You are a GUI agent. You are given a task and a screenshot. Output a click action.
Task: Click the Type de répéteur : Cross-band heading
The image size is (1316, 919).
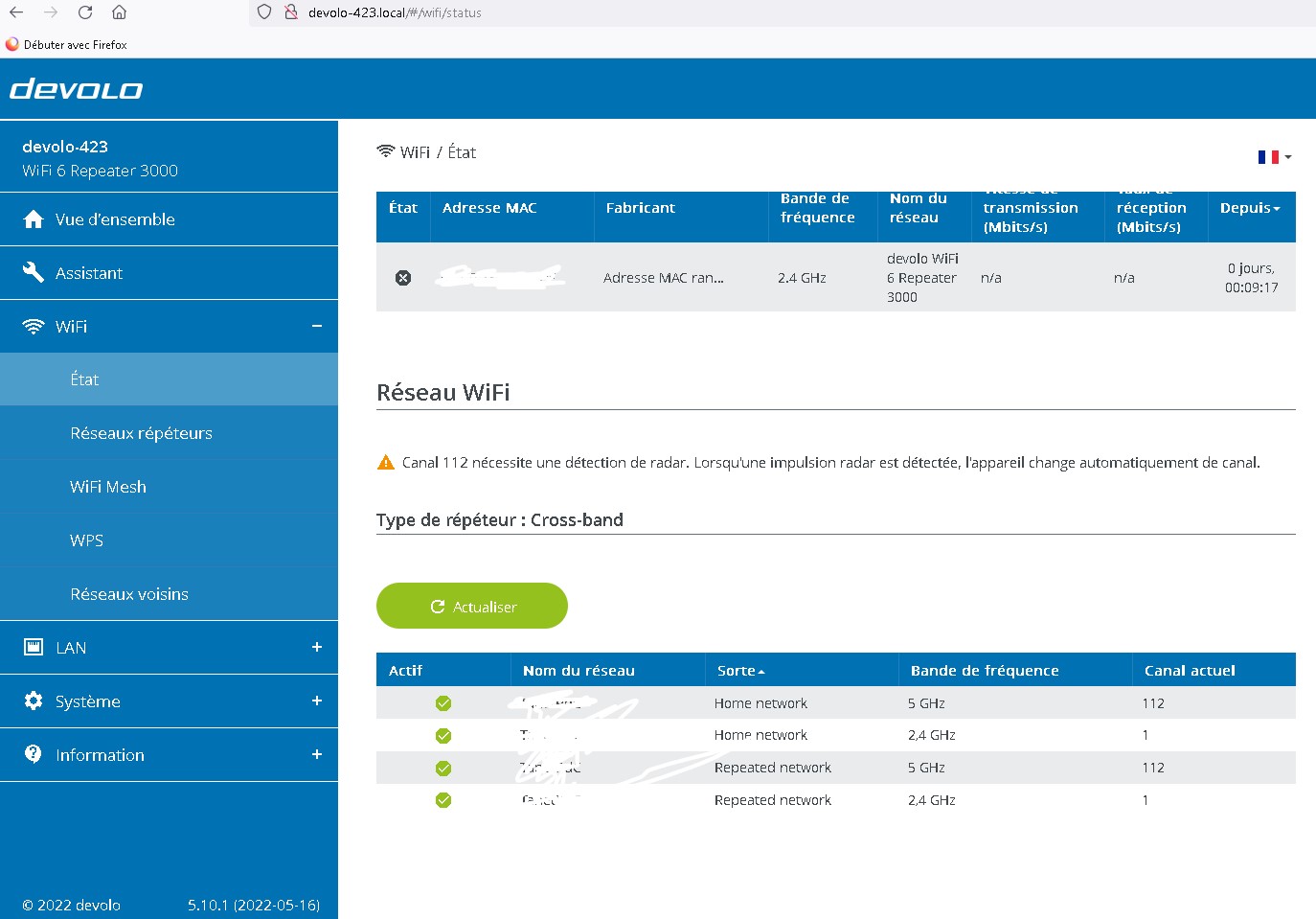coord(500,520)
